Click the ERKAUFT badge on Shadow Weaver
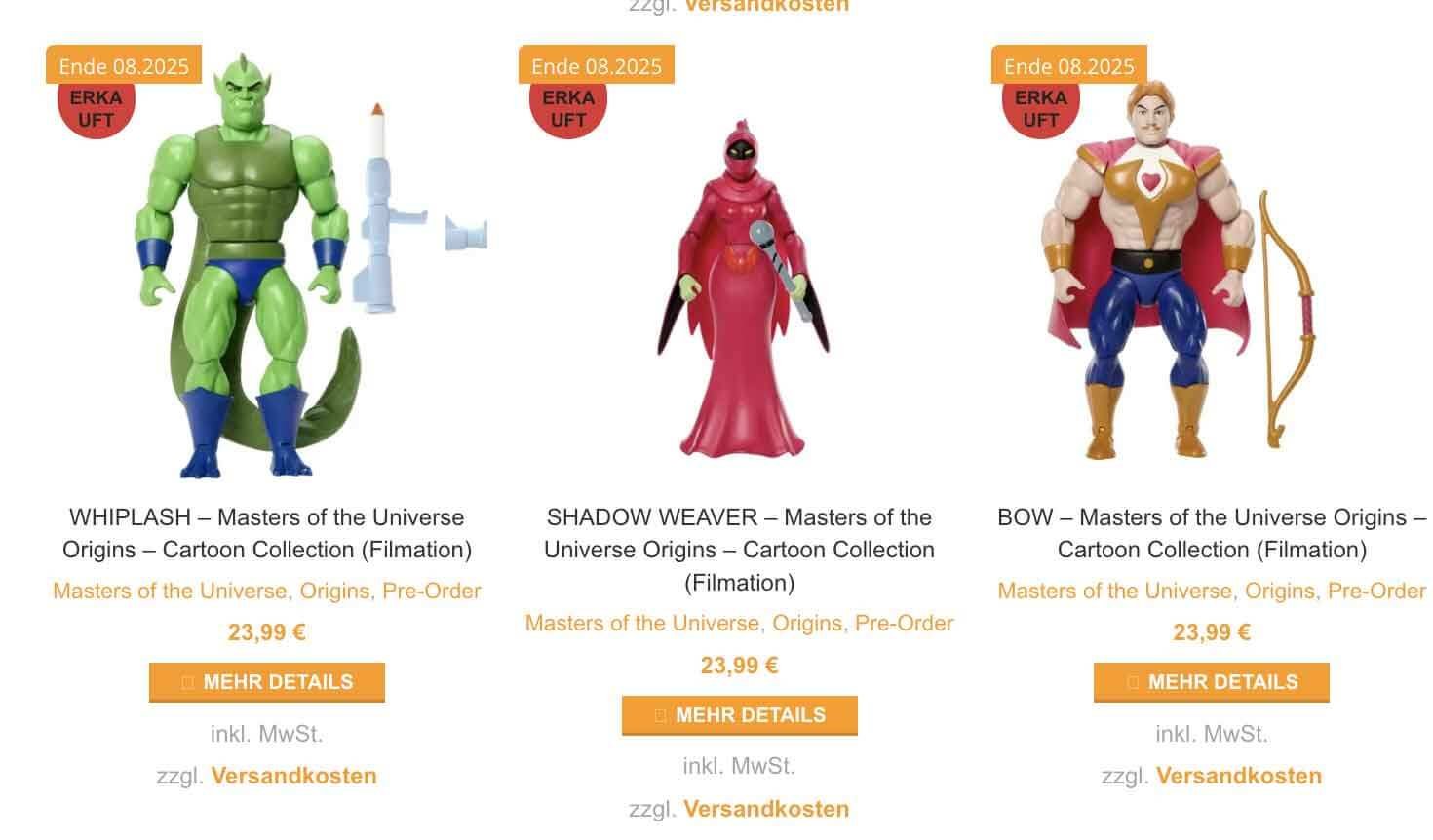This screenshot has height=840, width=1433. 568,110
